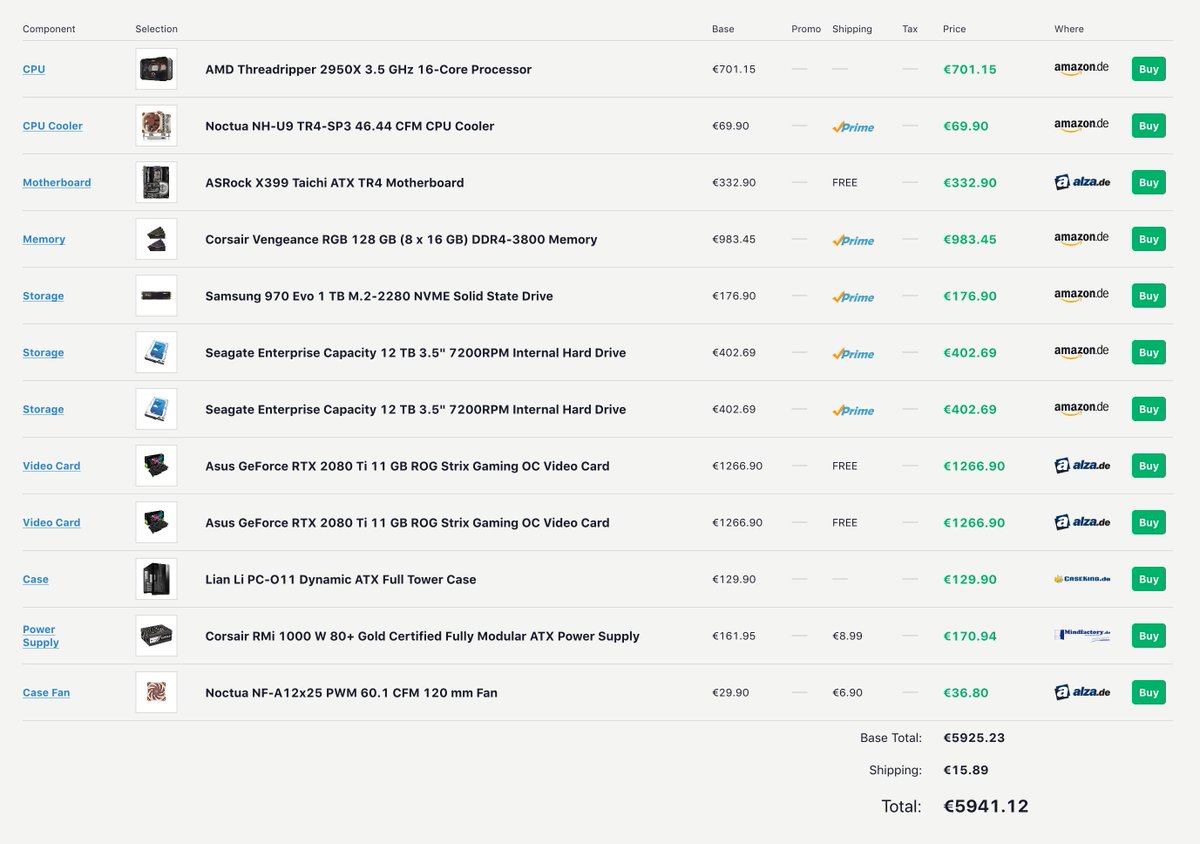Open the Noctua NF-A12x25 fan thumbnail
This screenshot has width=1200, height=844.
(156, 692)
